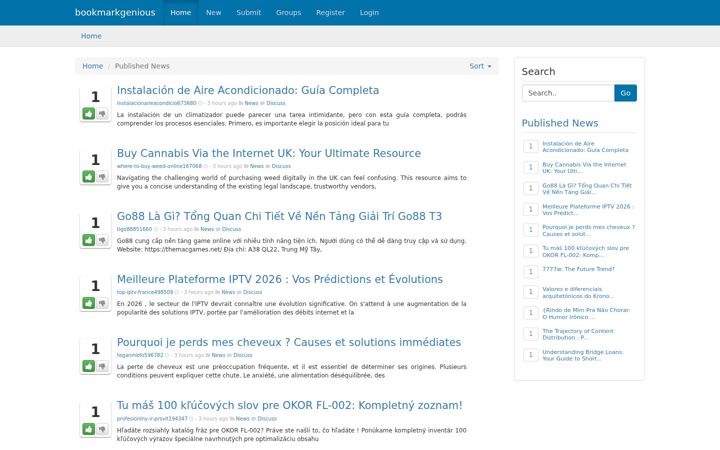Open Buy Cannabis Via the Internet UK headline
Screen dimensions: 720x450
pos(269,153)
